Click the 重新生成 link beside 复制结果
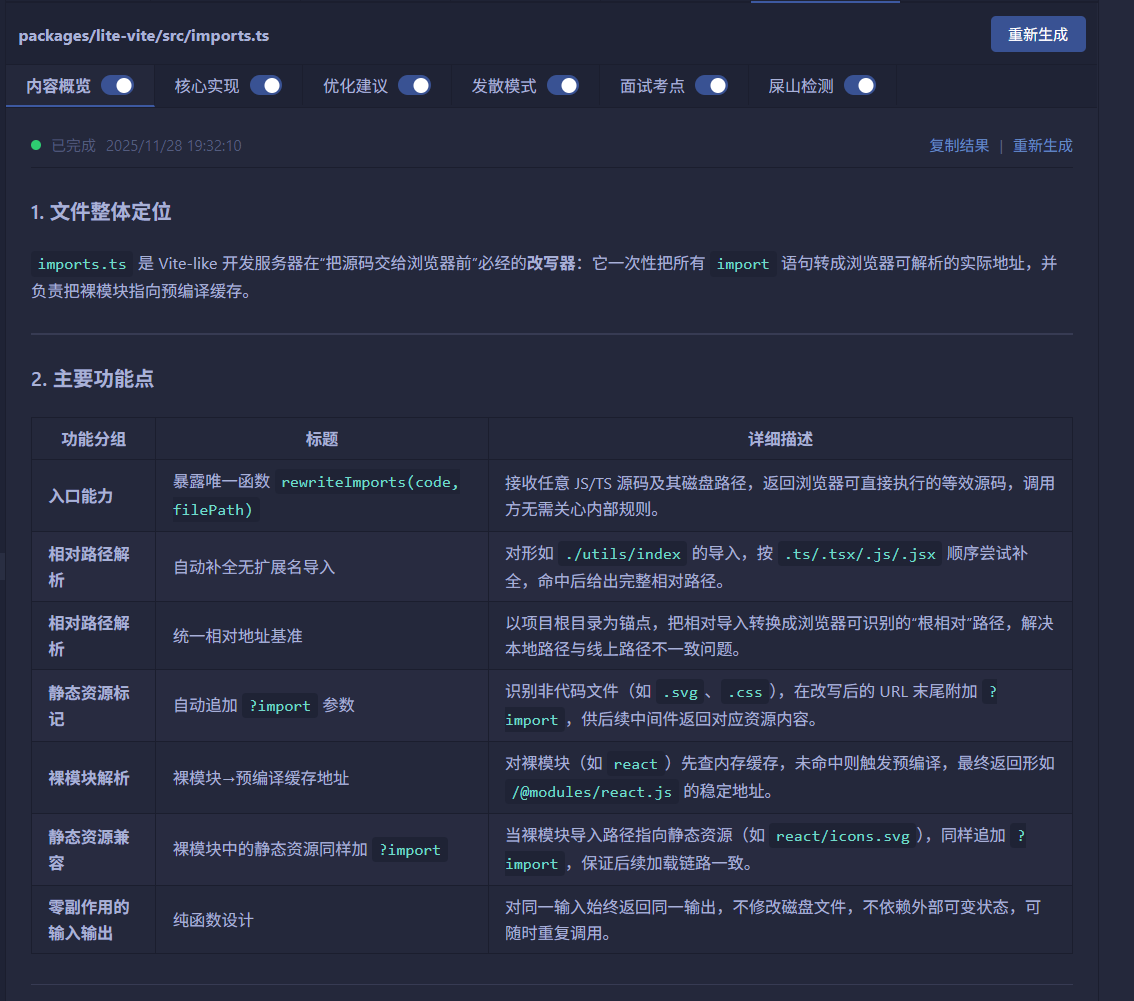 [x=1043, y=145]
